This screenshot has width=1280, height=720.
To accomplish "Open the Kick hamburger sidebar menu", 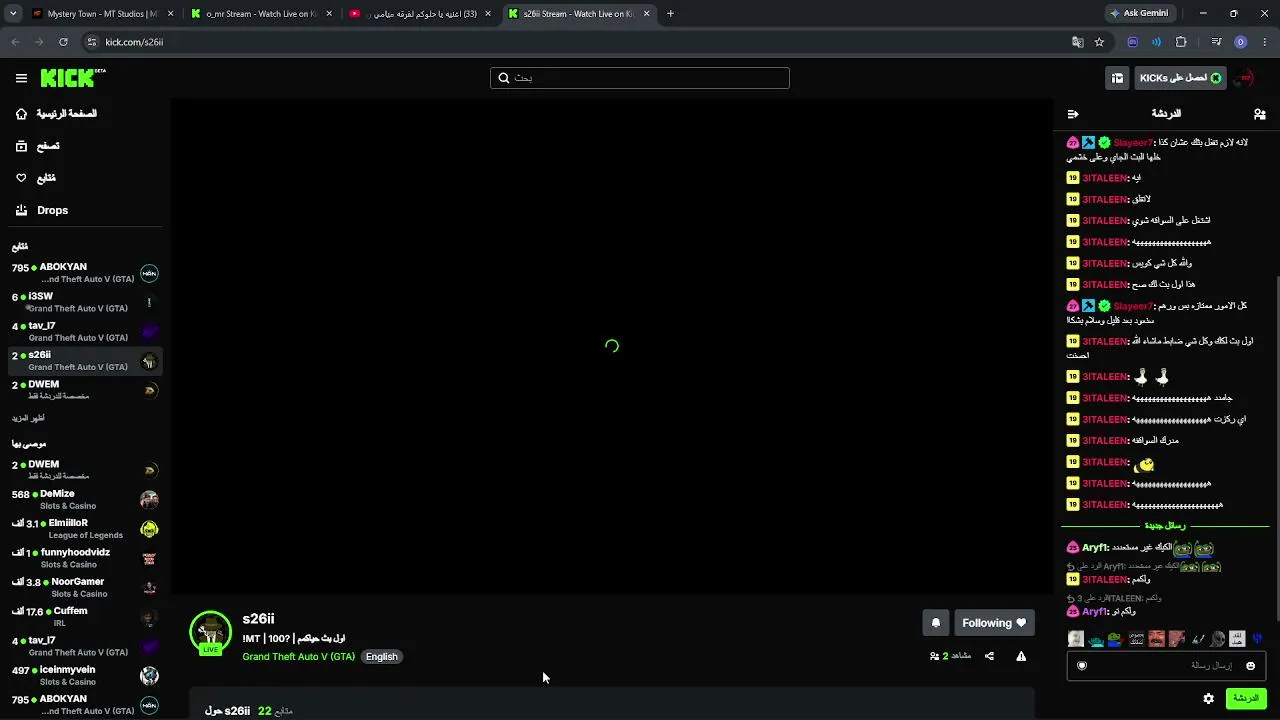I will [21, 78].
